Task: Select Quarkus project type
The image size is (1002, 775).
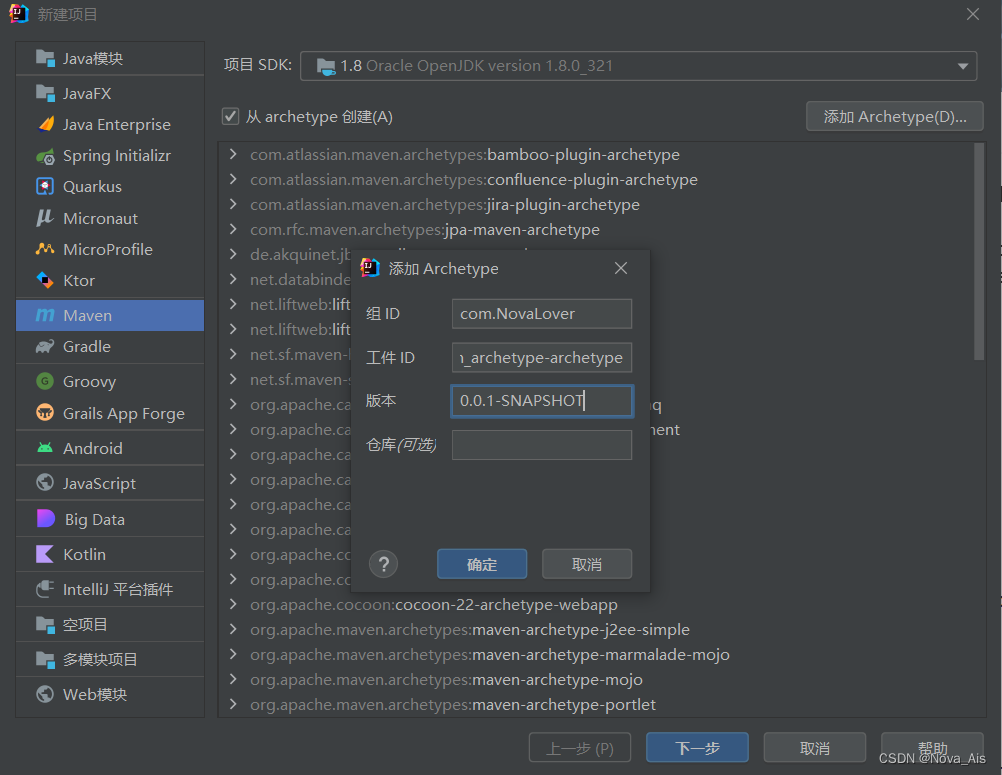Action: tap(110, 187)
